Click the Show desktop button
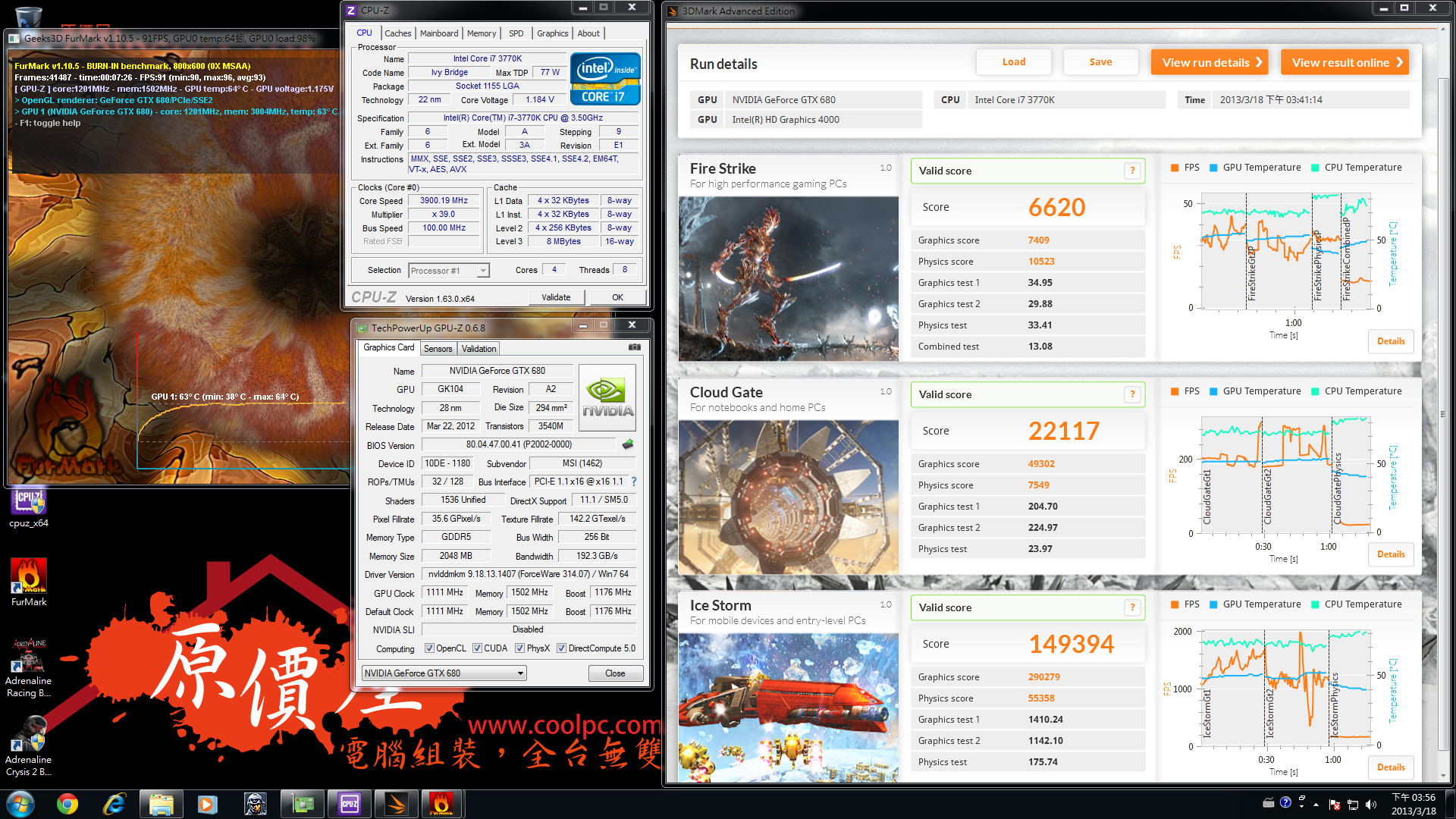This screenshot has width=1456, height=819. [x=1450, y=804]
